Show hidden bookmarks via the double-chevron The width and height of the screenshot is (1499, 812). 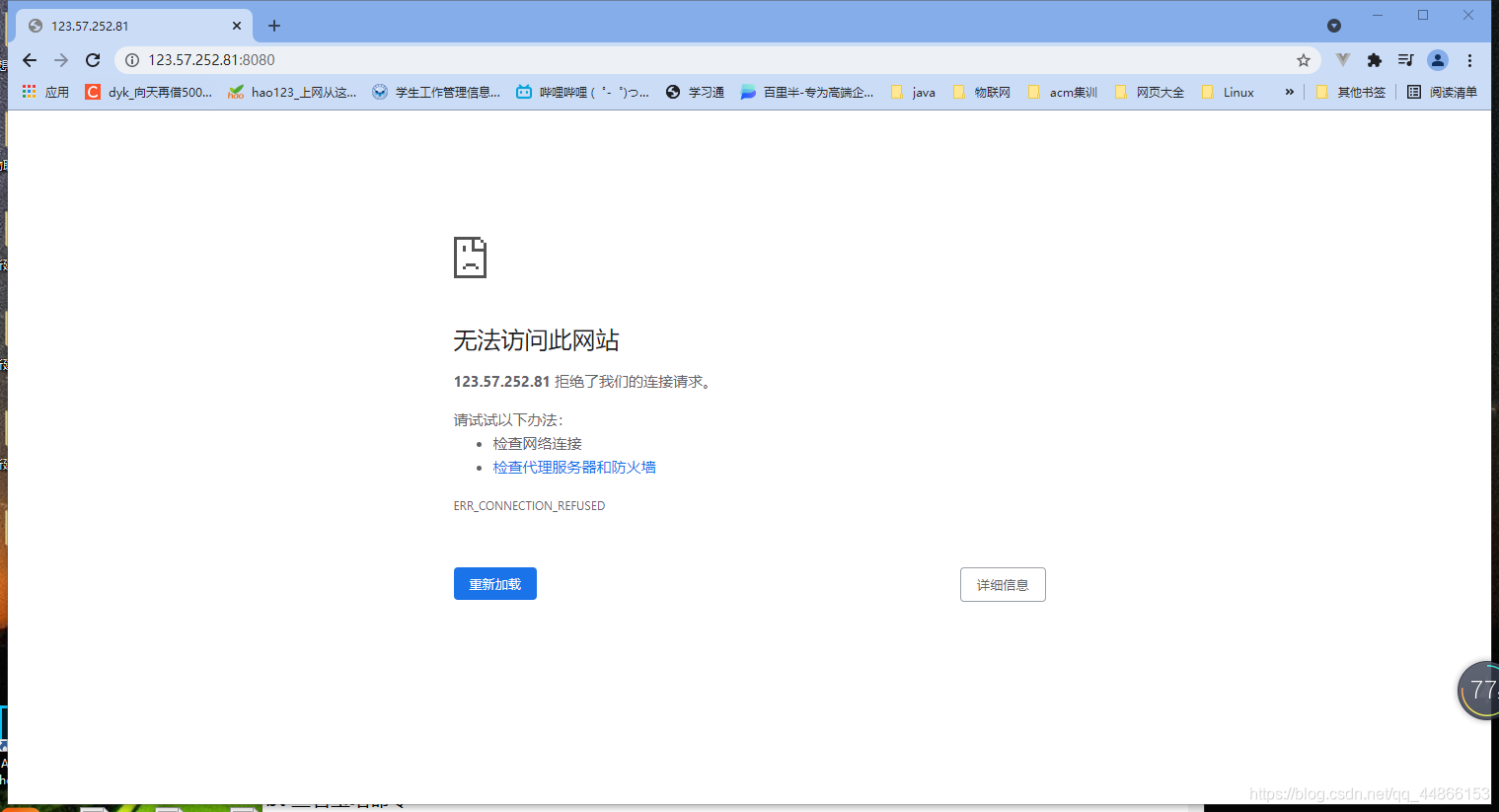tap(1289, 92)
